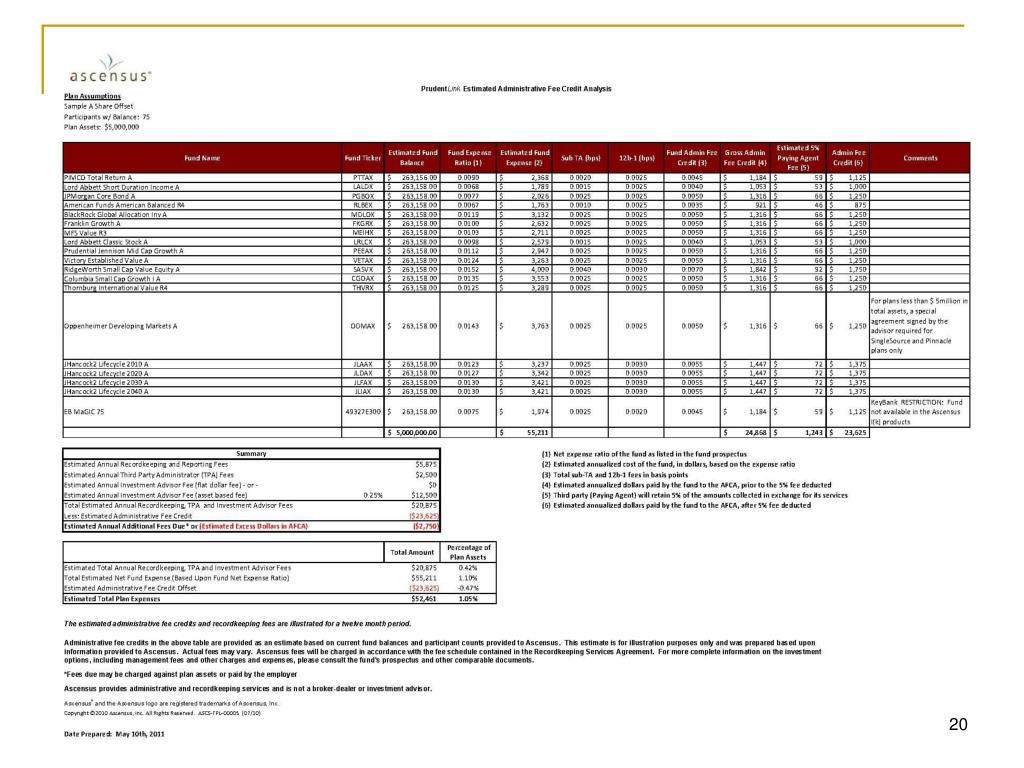Click footnote '(5) Third party (Paying Agent)'
Viewport: 1024px width, 768px height.
(x=694, y=495)
